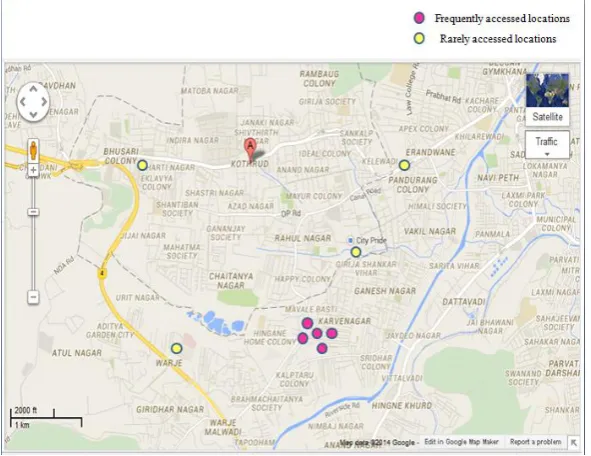Screen dimensions: 591x456
Task: Click the PANDURANG COLONY map label
Action: [413, 185]
